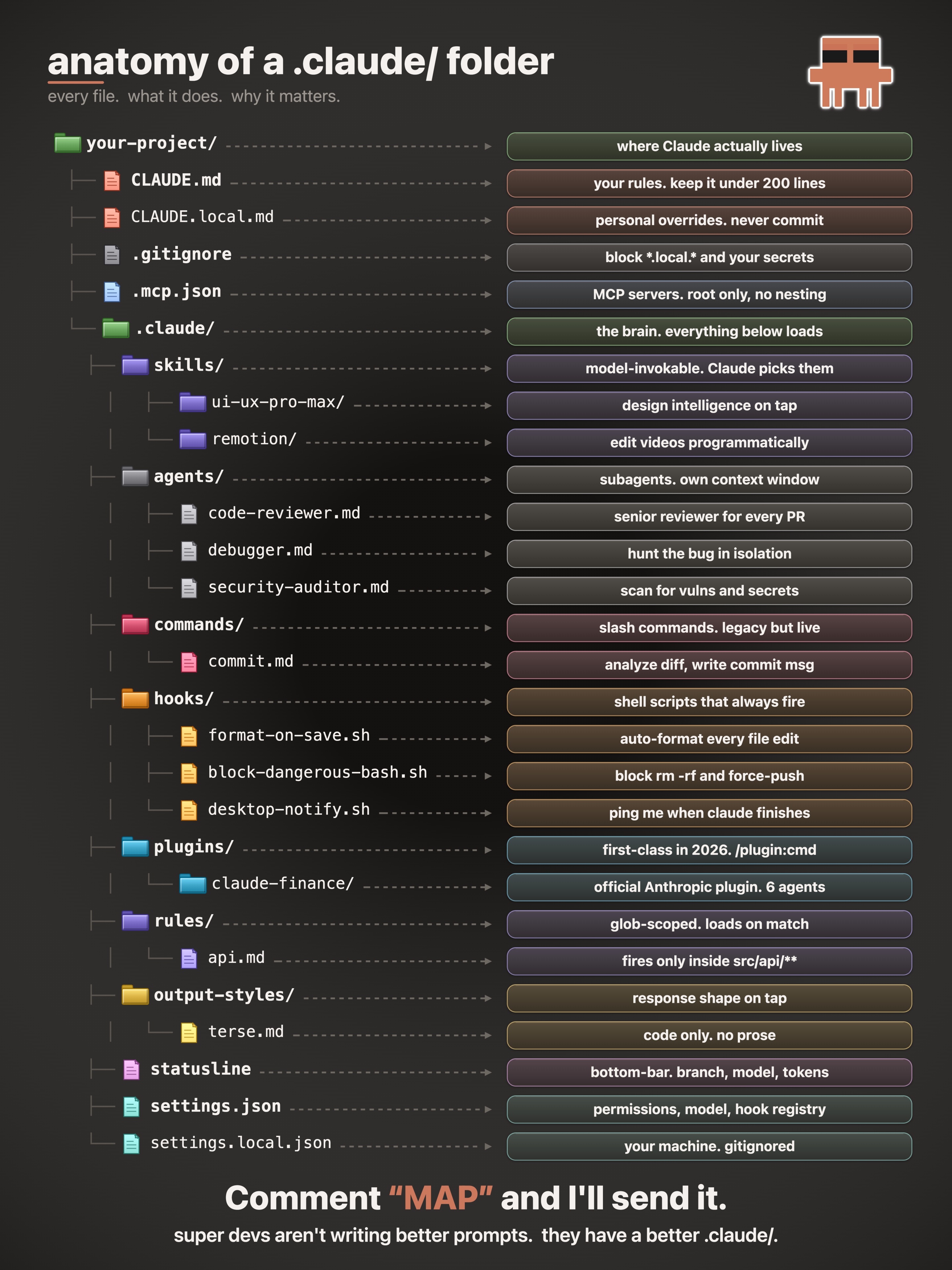Open the orange hooks folder icon

[x=136, y=699]
